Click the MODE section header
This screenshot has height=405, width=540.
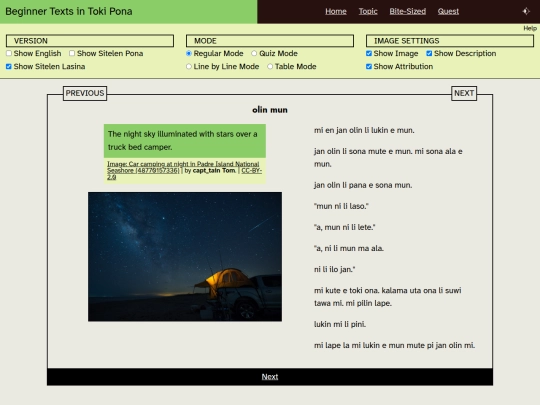[x=270, y=41]
